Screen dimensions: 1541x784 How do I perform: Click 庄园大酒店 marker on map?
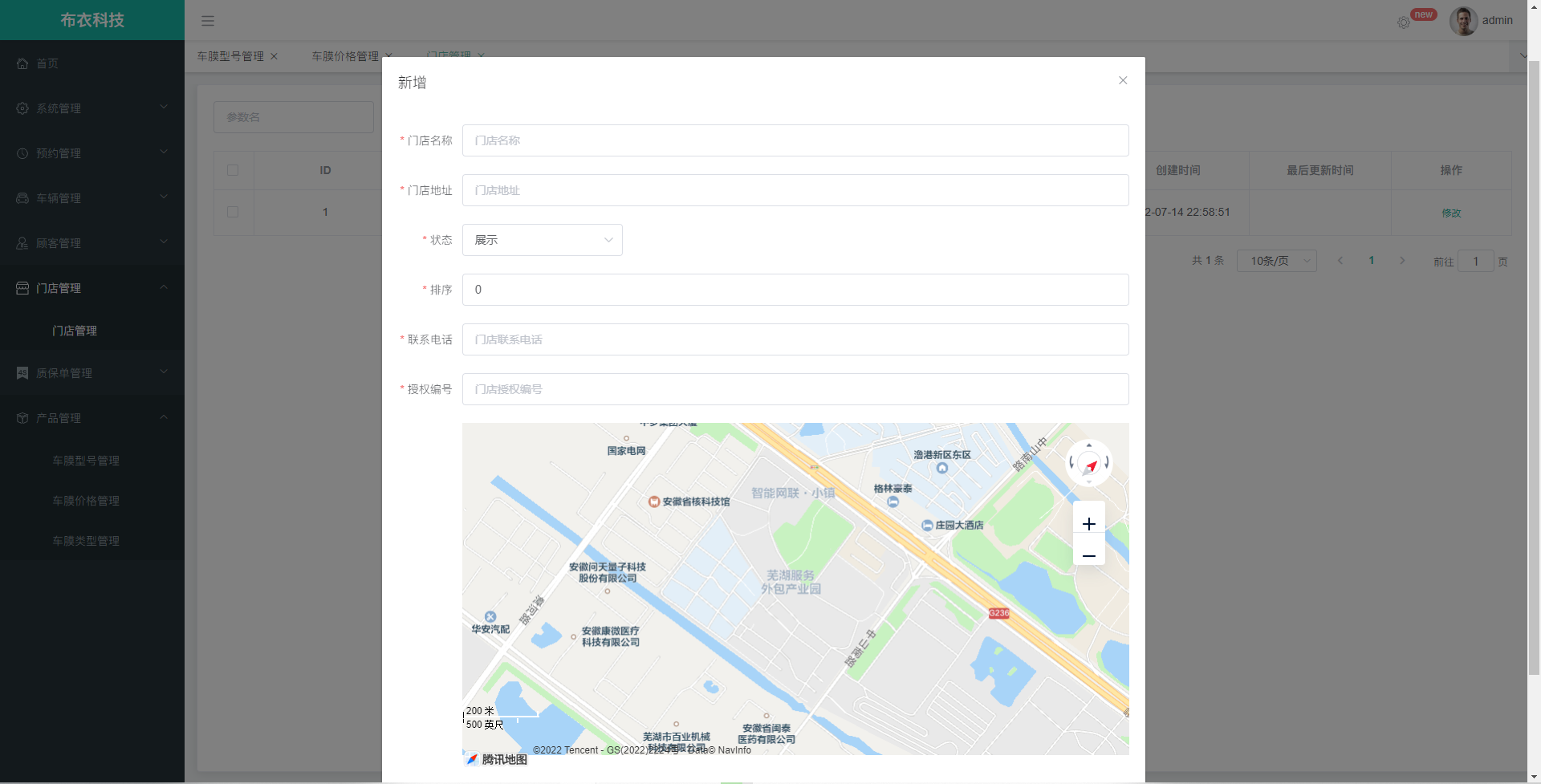click(927, 526)
